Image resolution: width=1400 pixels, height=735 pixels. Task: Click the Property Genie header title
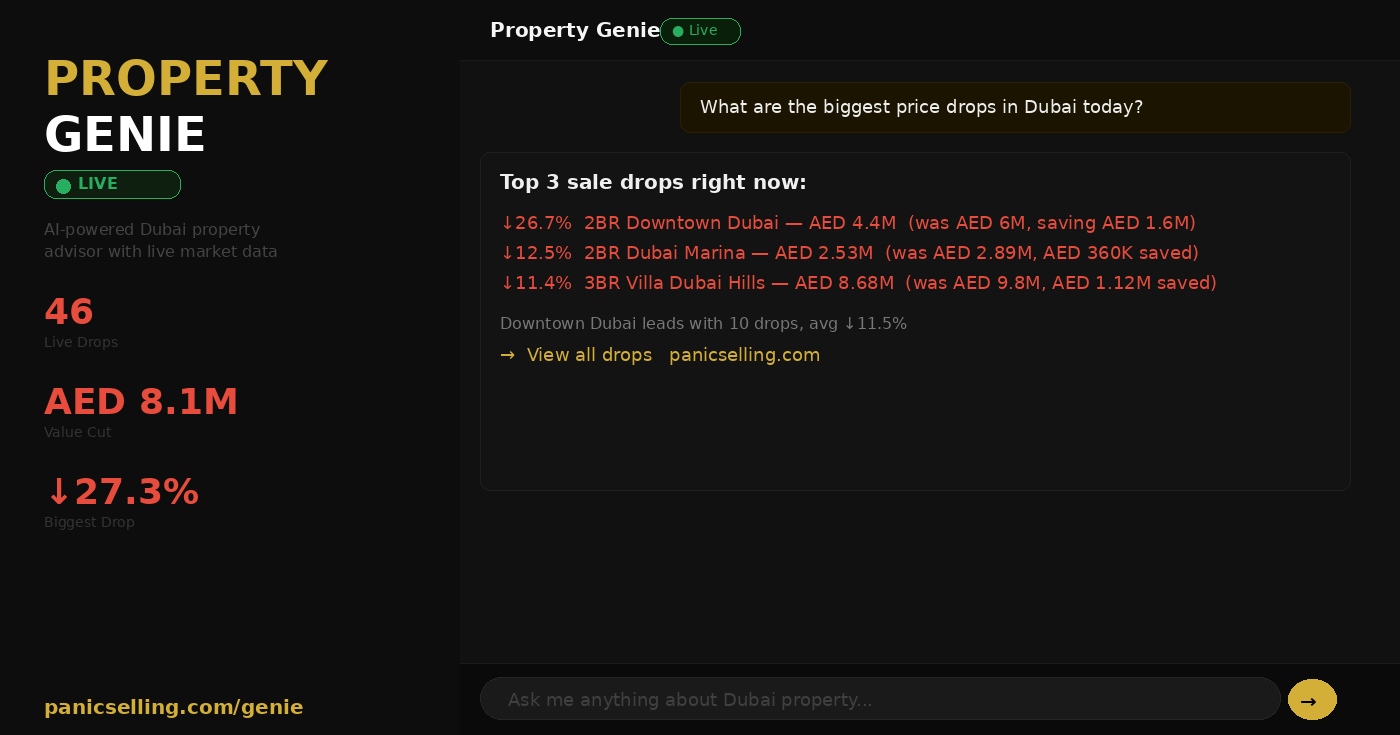click(574, 31)
